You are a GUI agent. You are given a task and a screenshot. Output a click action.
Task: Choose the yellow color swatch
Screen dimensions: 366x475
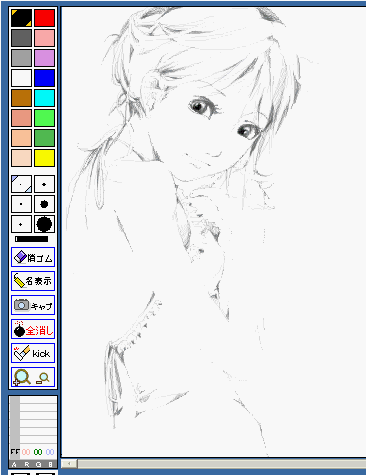44,158
